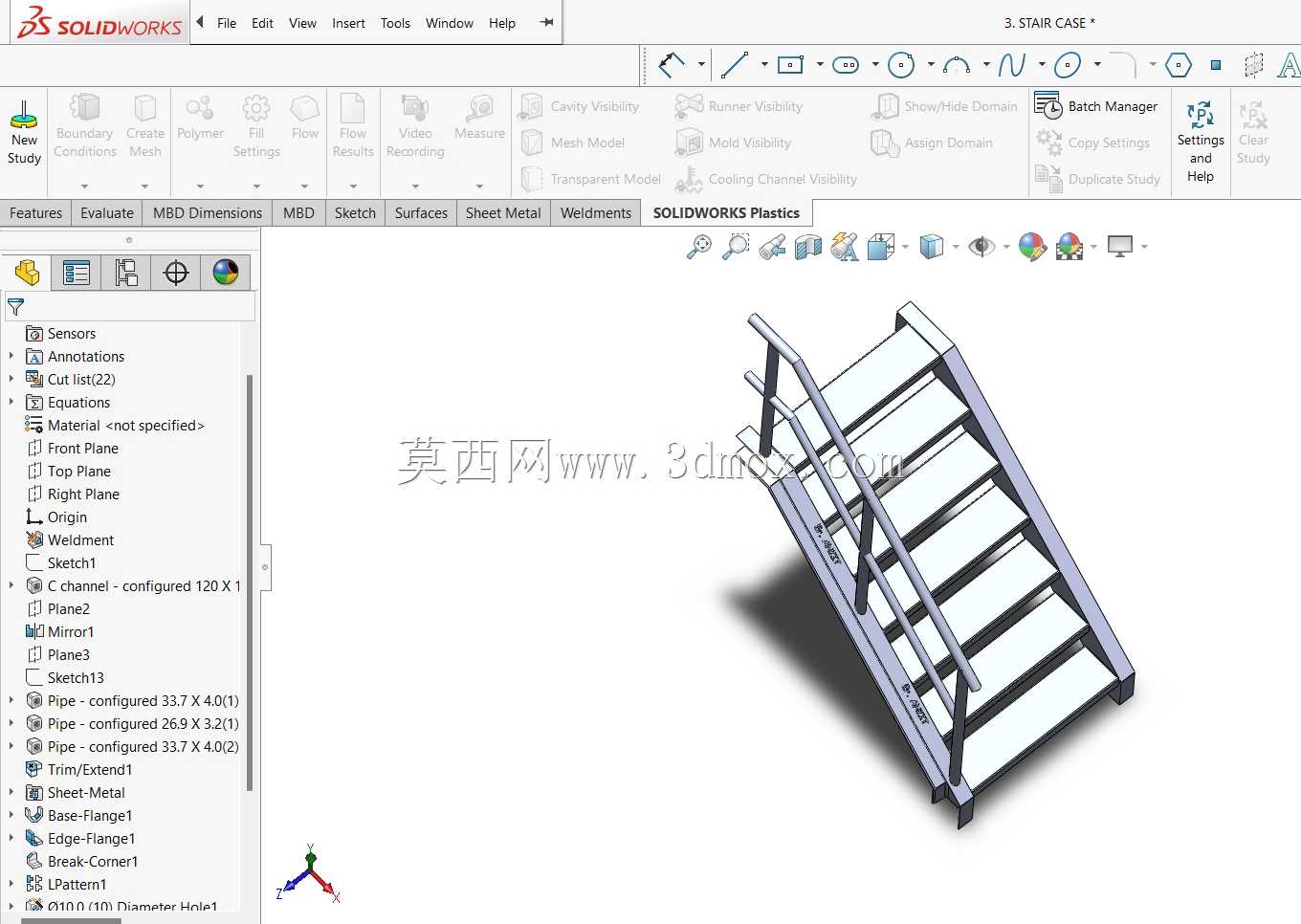This screenshot has width=1301, height=924.
Task: Click the Zoom to Fit icon
Action: [699, 247]
